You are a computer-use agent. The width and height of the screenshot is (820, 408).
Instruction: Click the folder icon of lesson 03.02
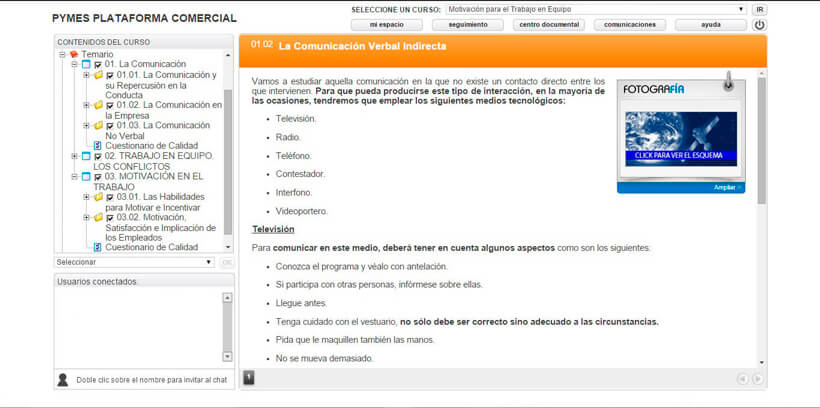pos(98,218)
